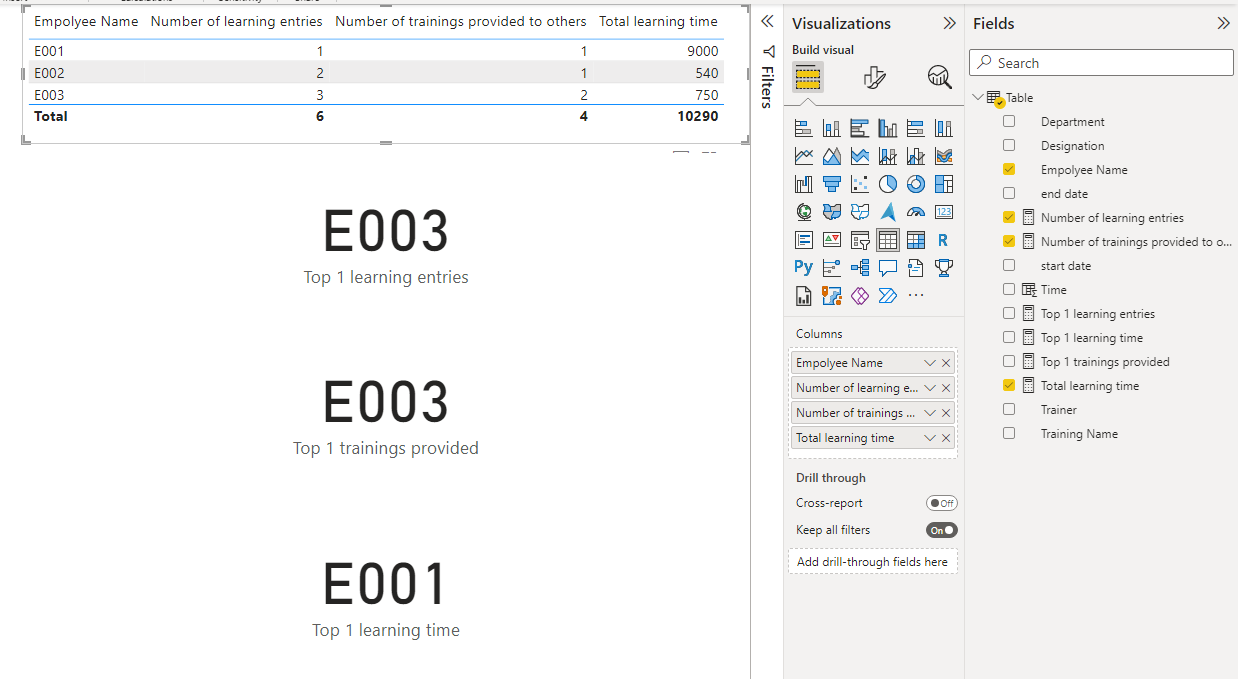Select the Decomposition tree visual
The image size is (1238, 679).
point(859,268)
